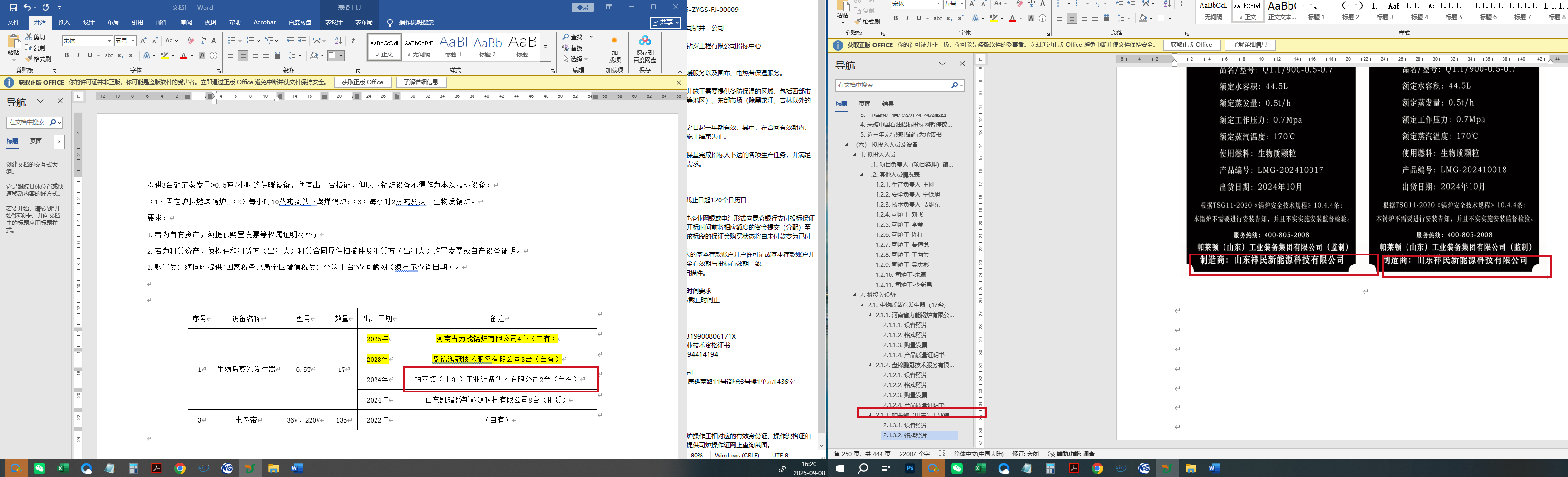
Task: Select heading 1.2.1. 生产负责人-王刚 in navigation
Action: point(905,184)
